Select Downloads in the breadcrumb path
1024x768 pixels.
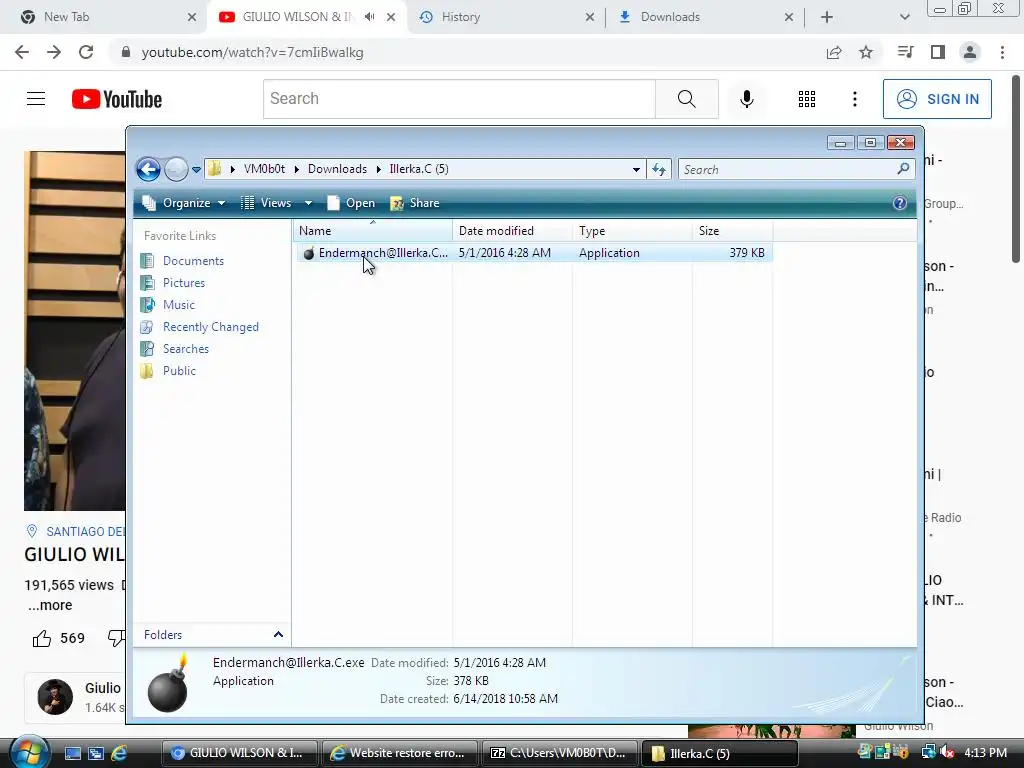[x=337, y=169]
